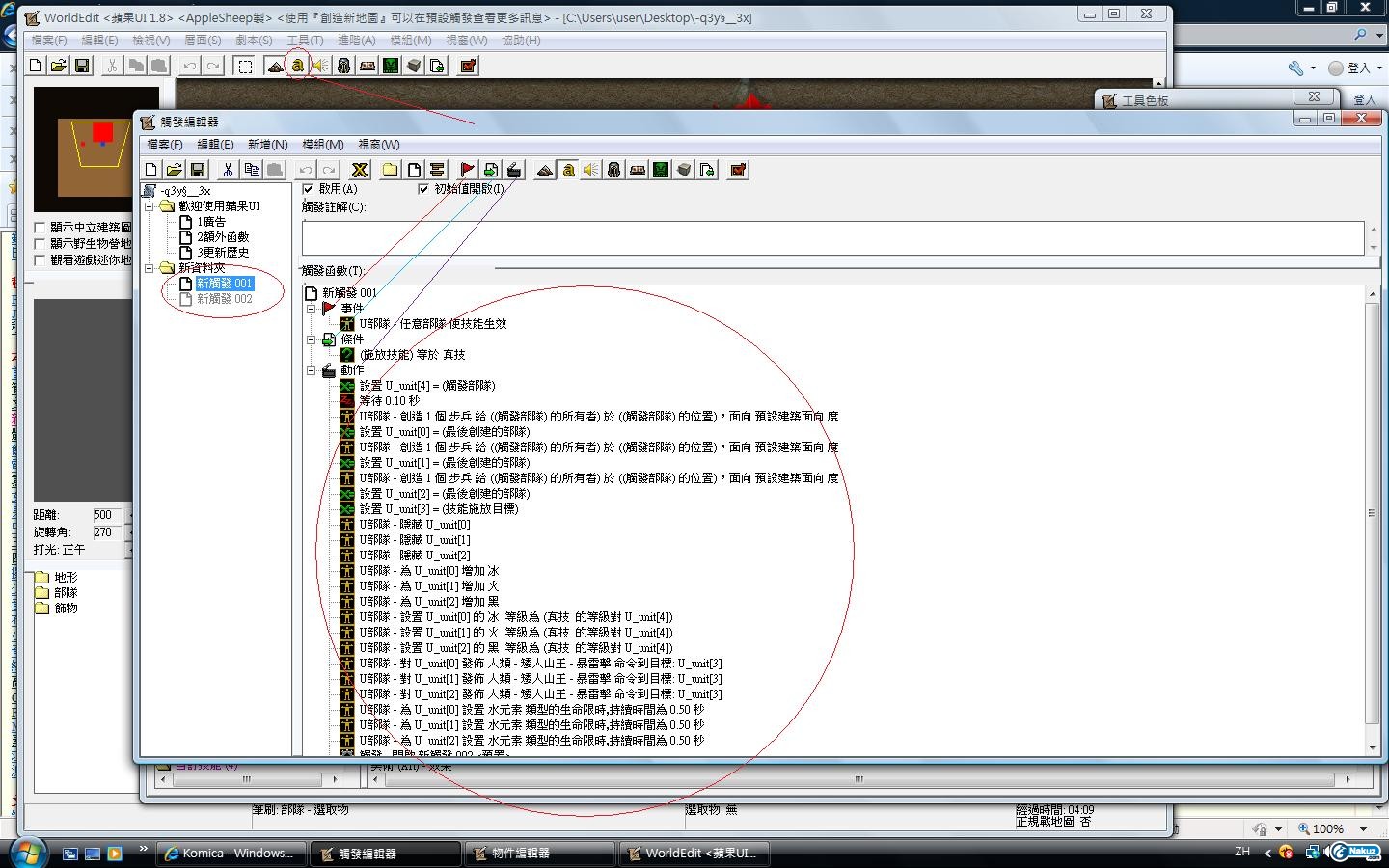Click the clapperboard new action icon

point(514,170)
